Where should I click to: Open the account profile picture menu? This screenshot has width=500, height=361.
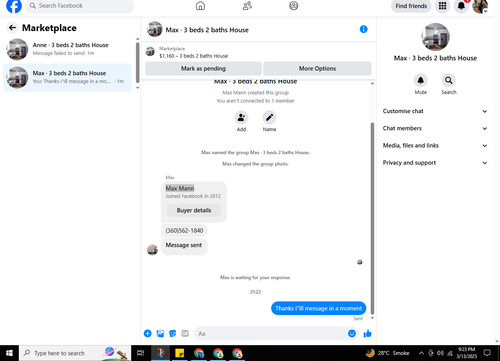[480, 6]
